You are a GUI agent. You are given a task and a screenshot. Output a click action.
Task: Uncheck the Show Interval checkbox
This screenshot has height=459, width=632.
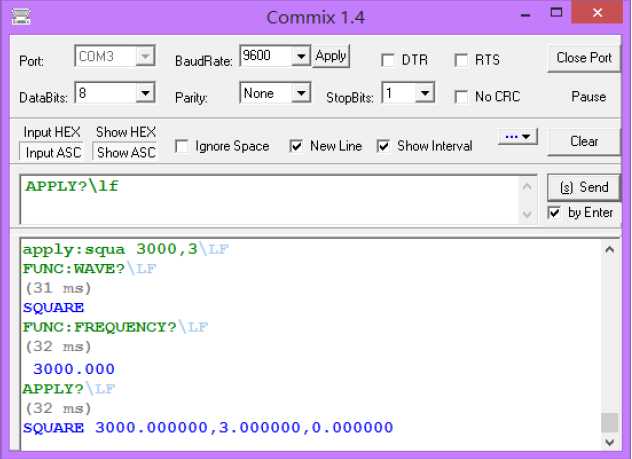point(383,146)
